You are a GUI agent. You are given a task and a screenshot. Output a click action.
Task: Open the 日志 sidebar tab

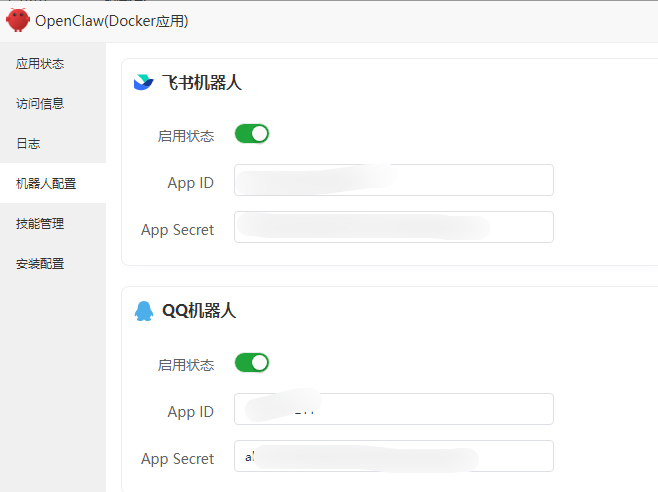point(53,143)
